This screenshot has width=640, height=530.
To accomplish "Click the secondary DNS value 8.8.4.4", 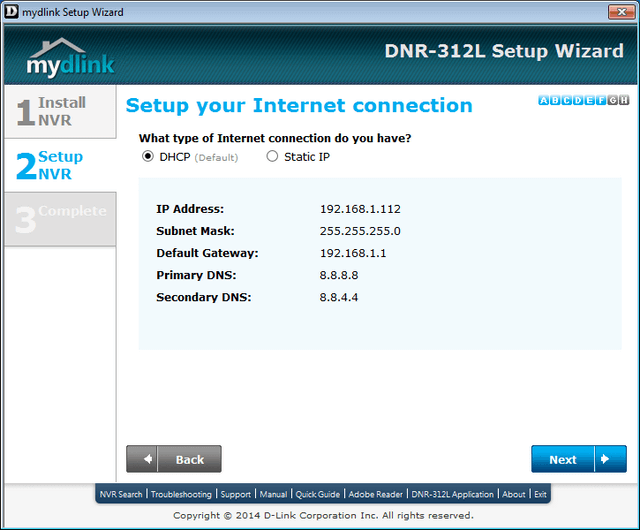I will point(339,297).
